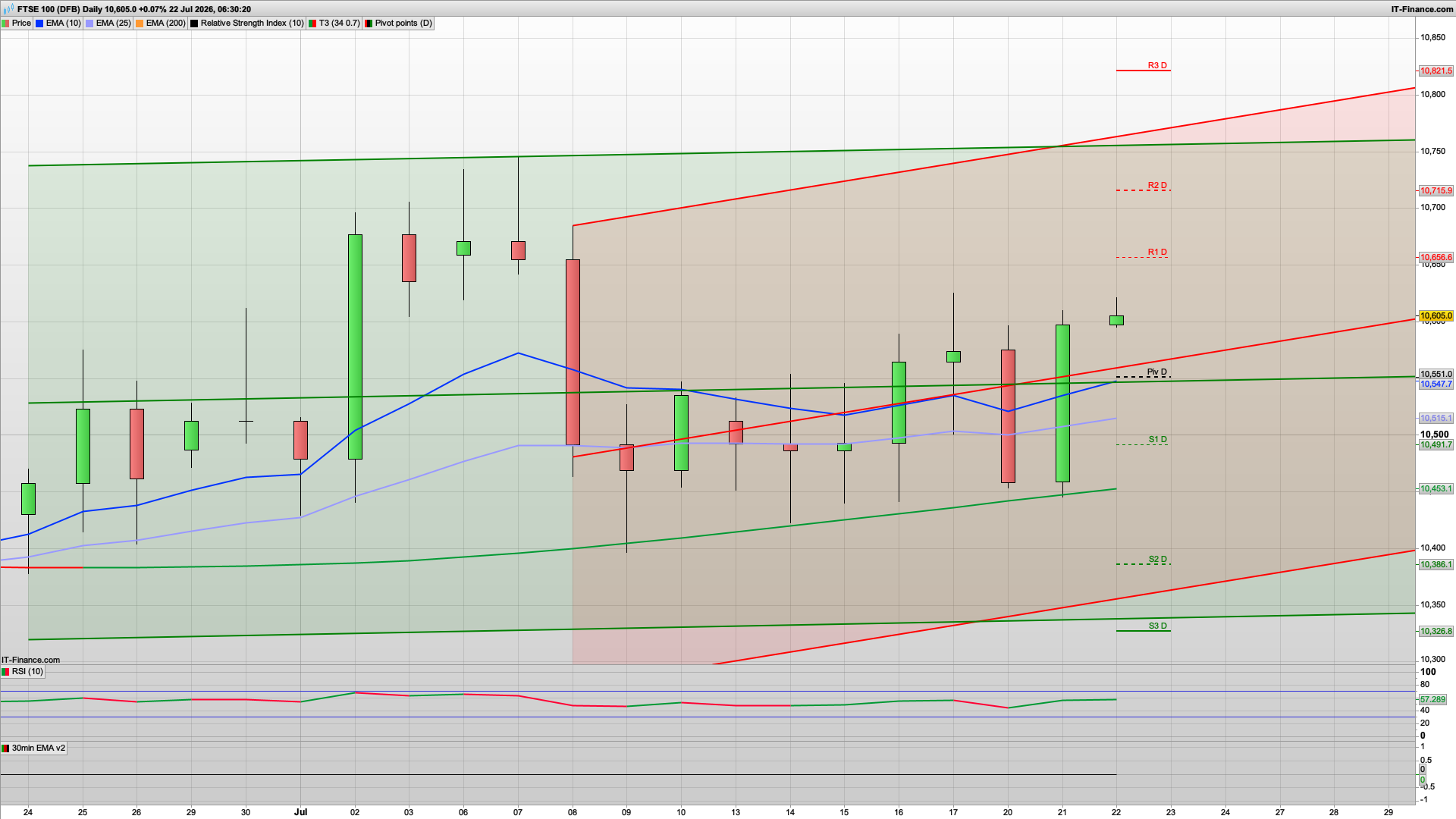
Task: Click the 10,800 level on the price axis
Action: (1432, 95)
